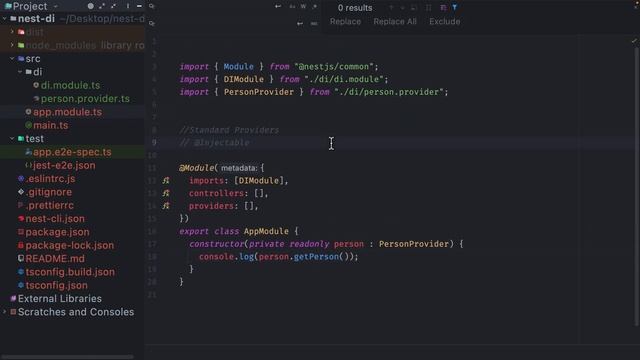Open person.provider.ts file
The width and height of the screenshot is (640, 360).
point(85,99)
